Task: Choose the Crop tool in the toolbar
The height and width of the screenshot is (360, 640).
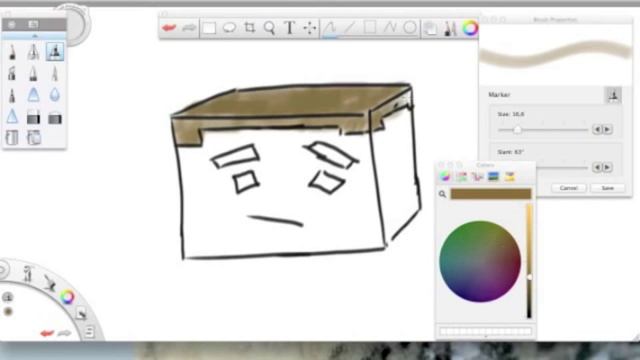Action: (249, 28)
